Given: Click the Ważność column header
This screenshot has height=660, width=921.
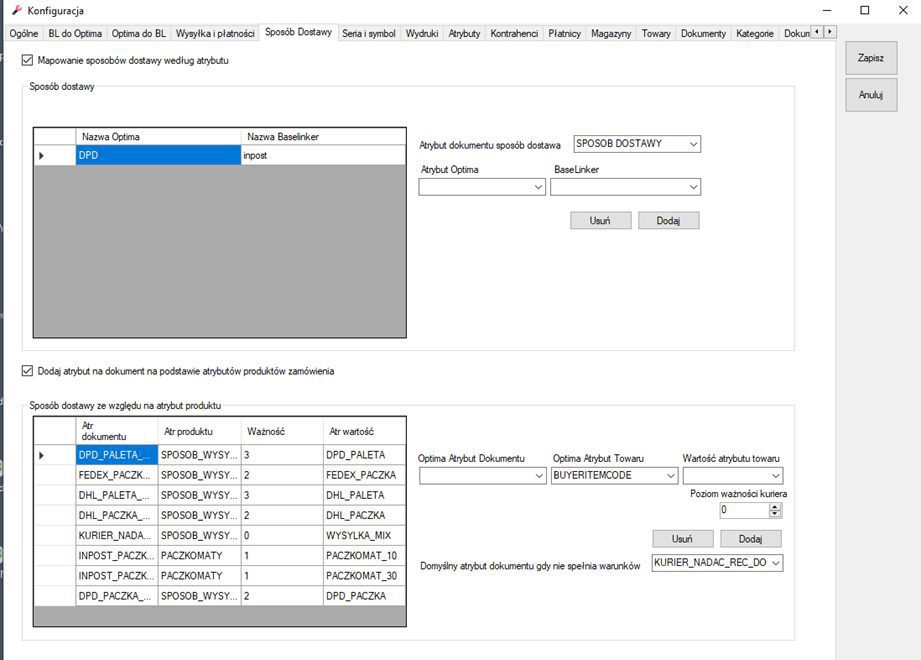Looking at the screenshot, I should (x=282, y=432).
